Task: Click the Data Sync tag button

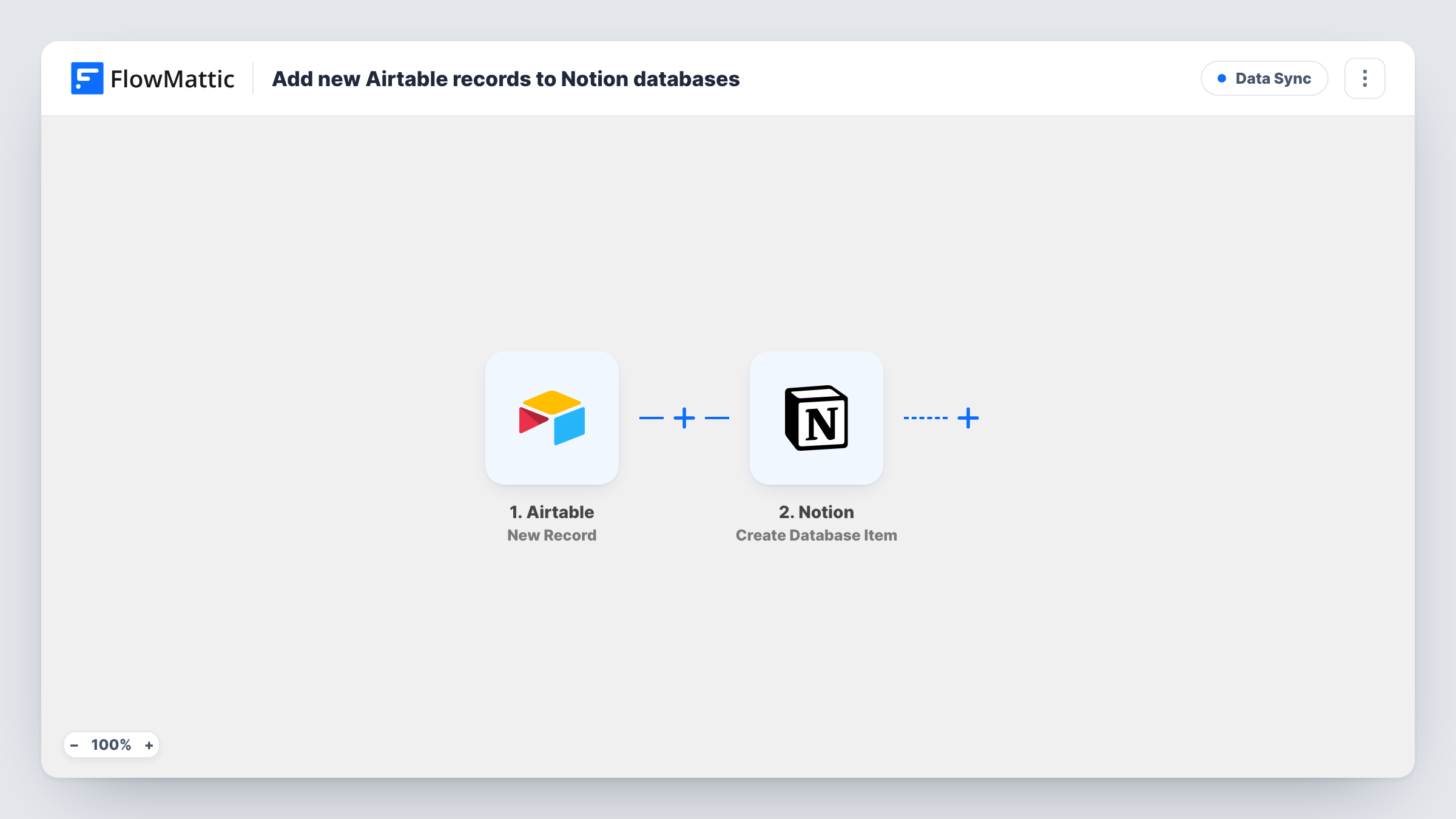Action: (1264, 78)
